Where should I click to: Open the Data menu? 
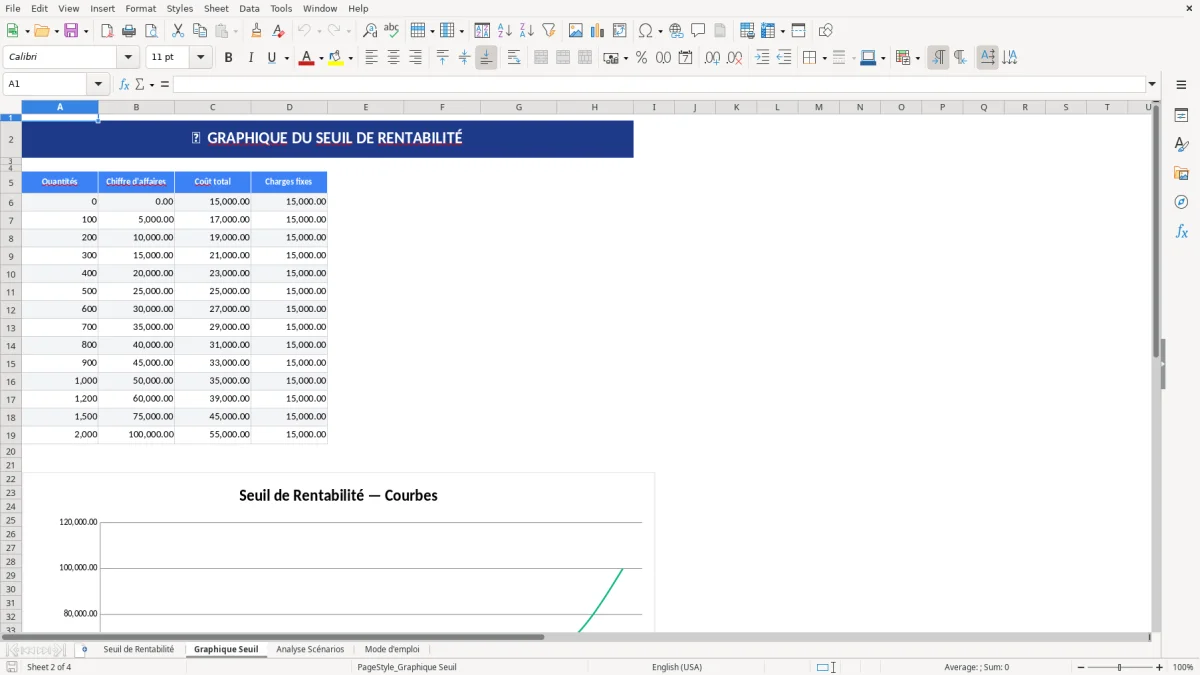(x=248, y=8)
